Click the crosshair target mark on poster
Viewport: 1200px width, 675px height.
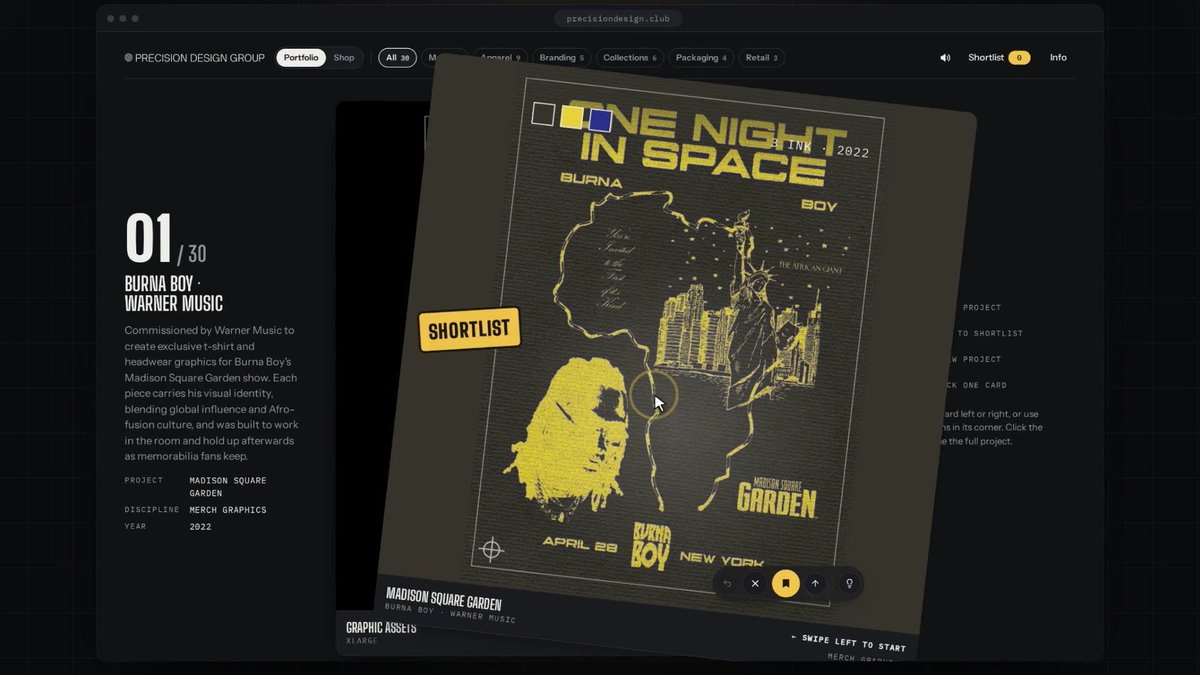click(491, 548)
